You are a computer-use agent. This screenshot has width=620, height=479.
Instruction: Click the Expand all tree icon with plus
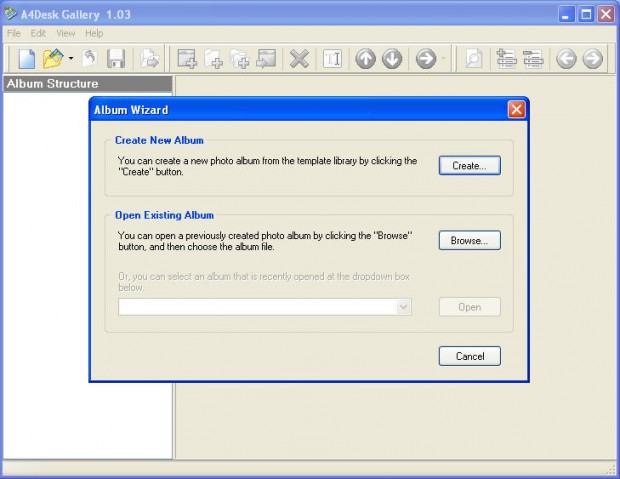pos(507,59)
